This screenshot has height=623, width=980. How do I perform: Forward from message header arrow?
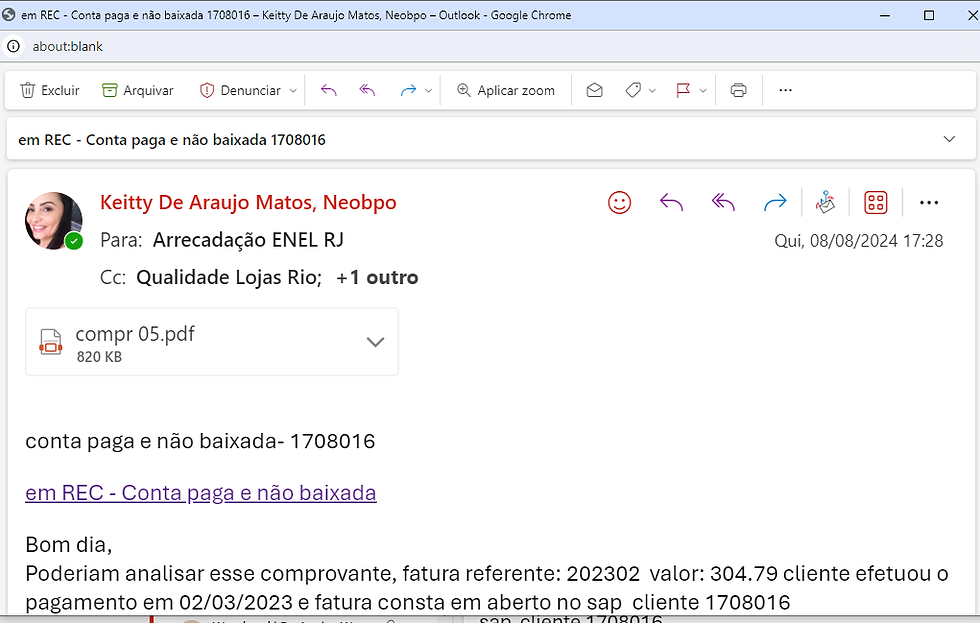point(775,202)
